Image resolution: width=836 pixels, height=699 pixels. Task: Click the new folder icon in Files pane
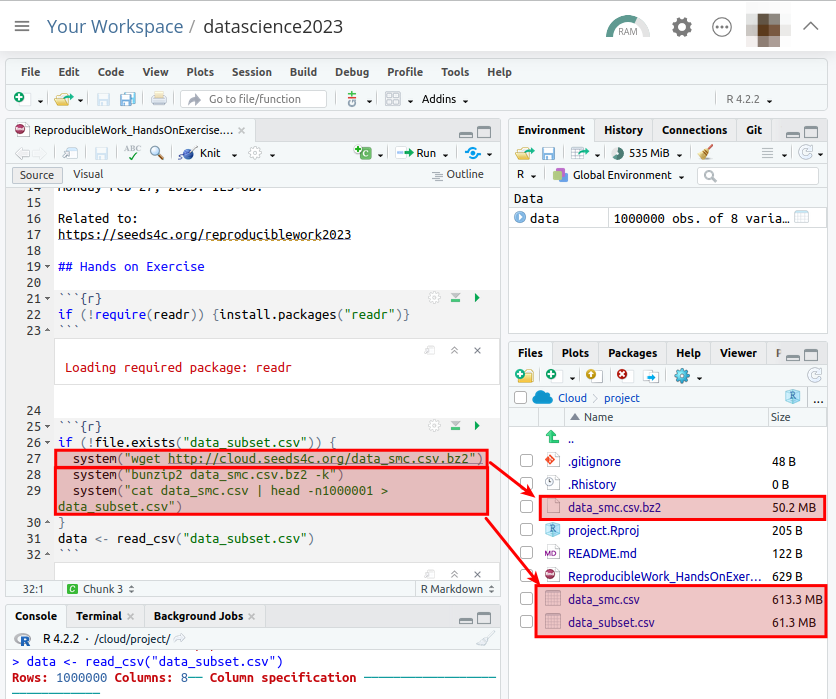[x=525, y=376]
